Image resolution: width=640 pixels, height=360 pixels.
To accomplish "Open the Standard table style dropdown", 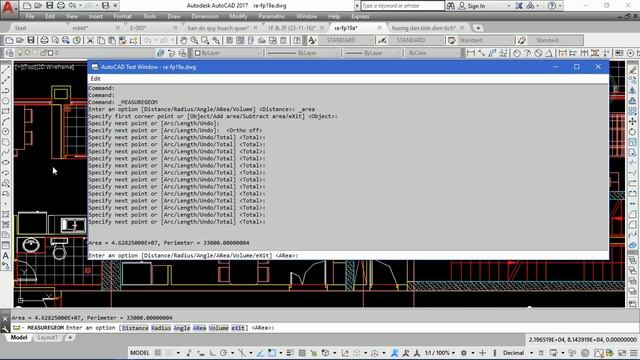I will tap(485, 40).
